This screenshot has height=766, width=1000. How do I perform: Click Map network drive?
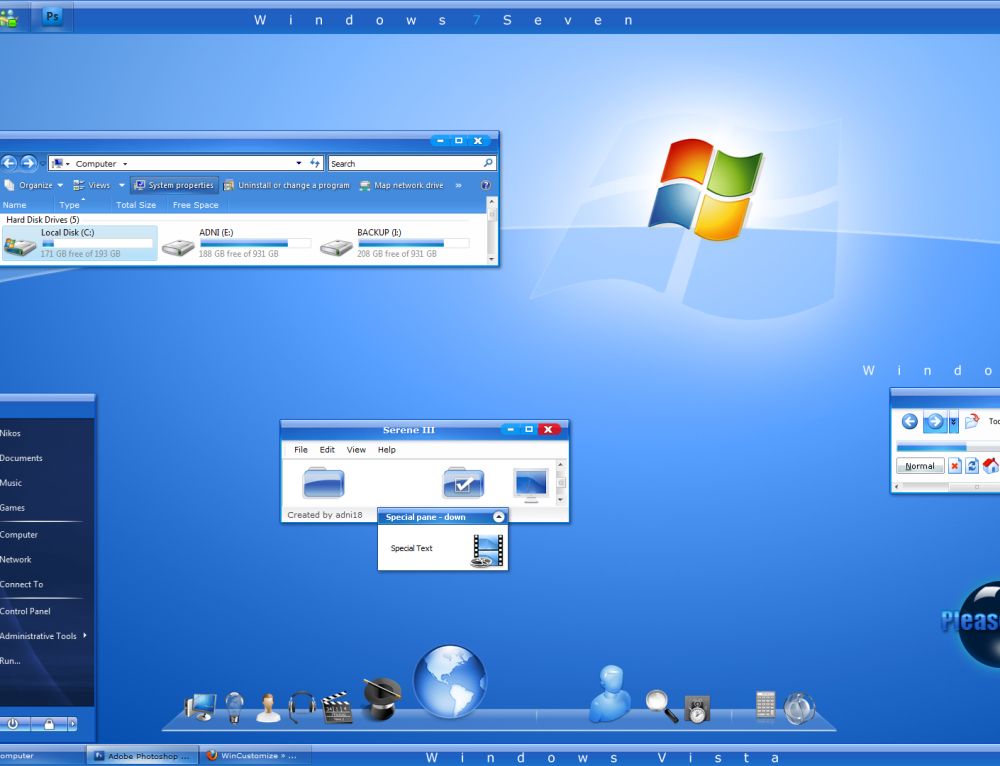(402, 185)
